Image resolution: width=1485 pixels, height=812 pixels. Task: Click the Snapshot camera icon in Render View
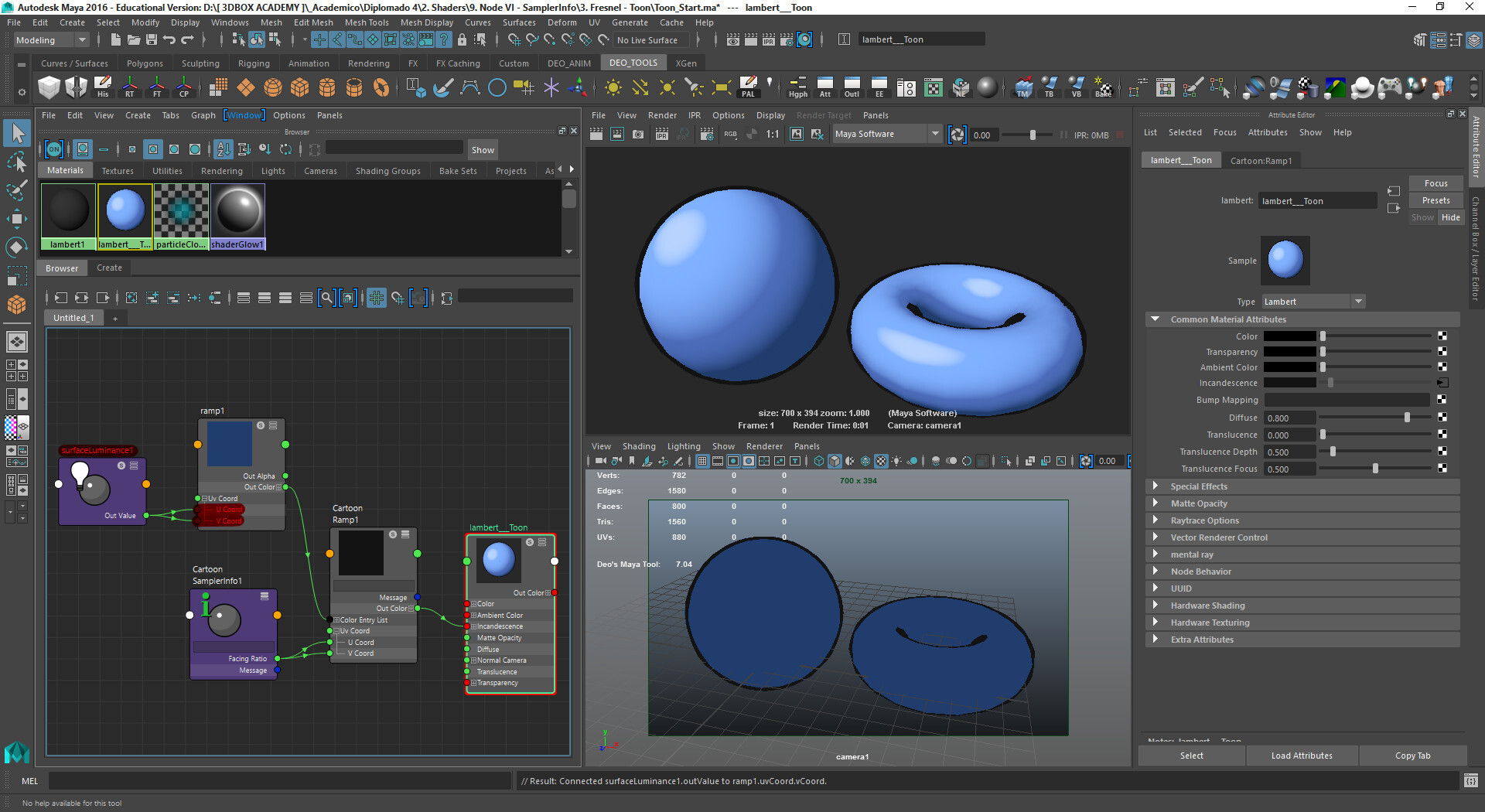638,135
